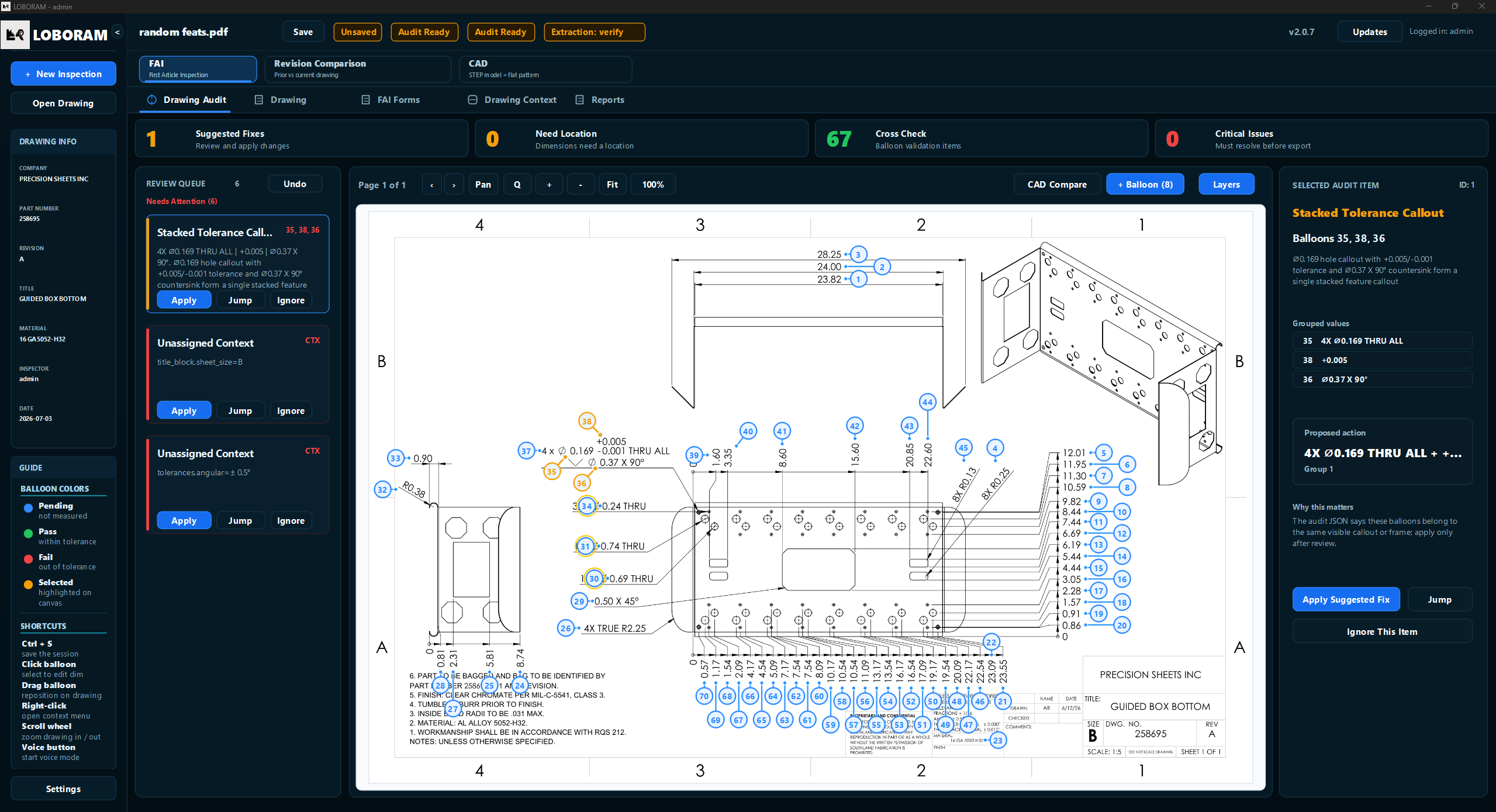Image resolution: width=1496 pixels, height=812 pixels.
Task: Apply the Stacked Tolerance Callout fix
Action: (184, 300)
